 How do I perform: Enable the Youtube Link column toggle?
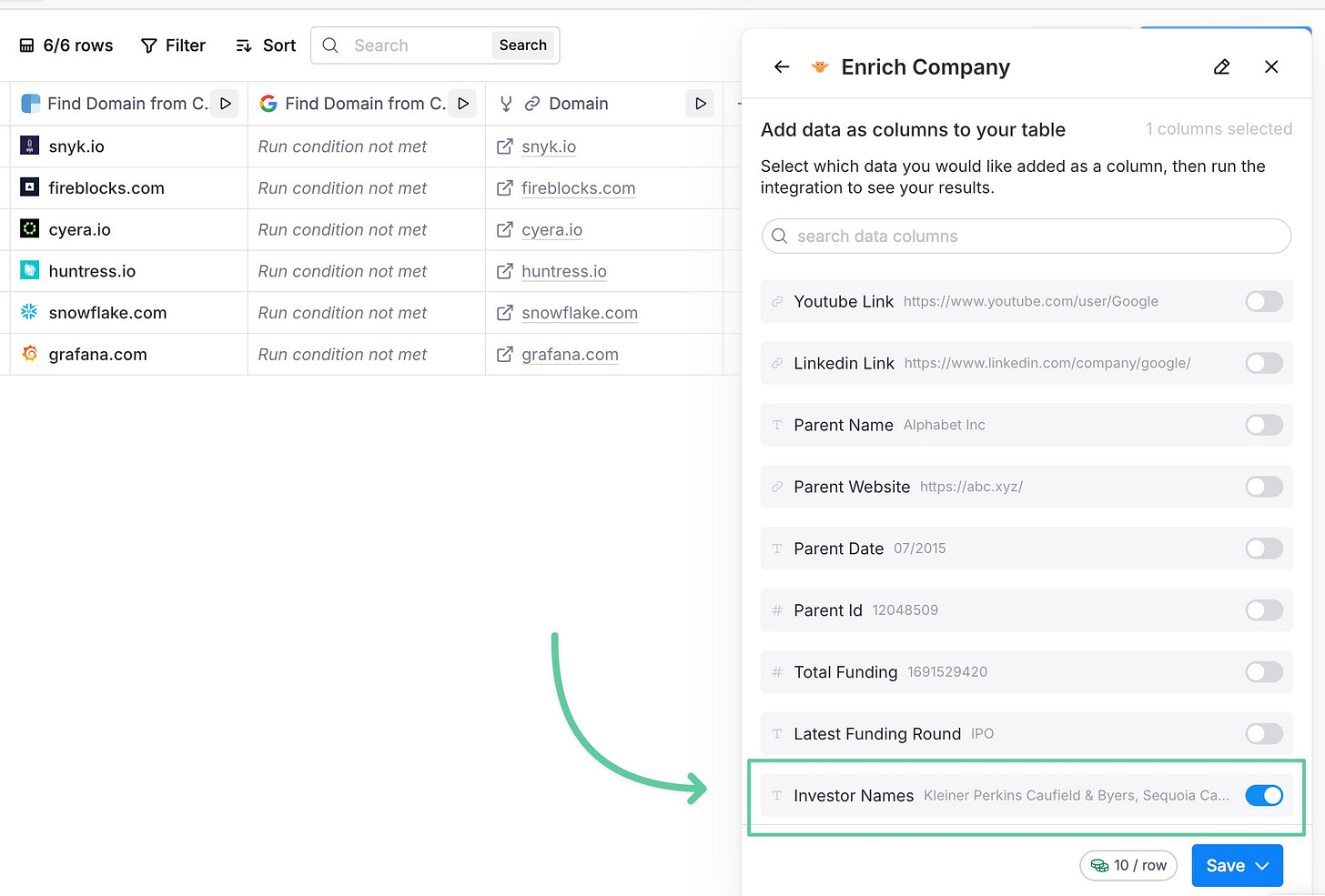(x=1264, y=301)
